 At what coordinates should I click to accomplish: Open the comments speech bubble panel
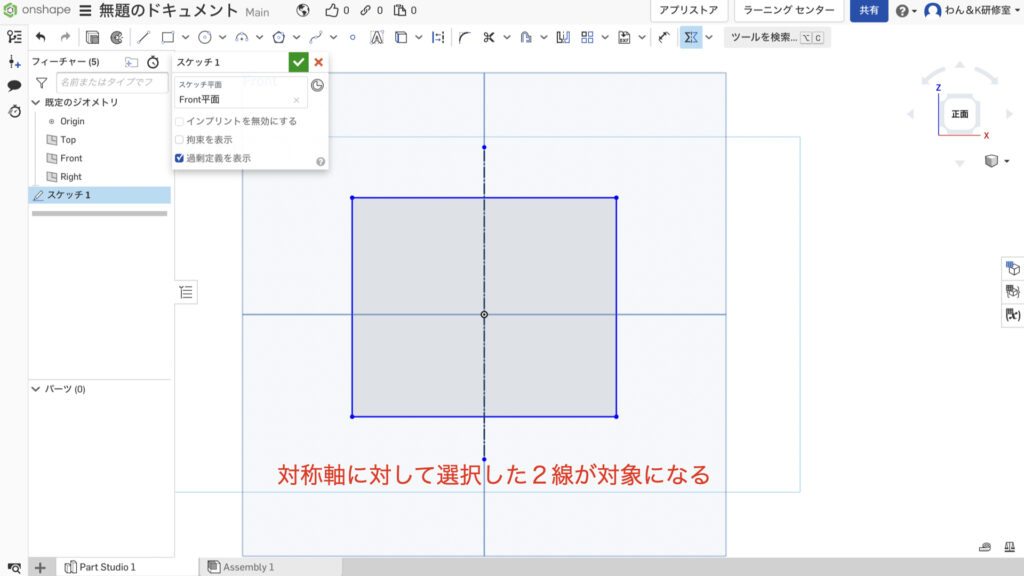(x=14, y=86)
